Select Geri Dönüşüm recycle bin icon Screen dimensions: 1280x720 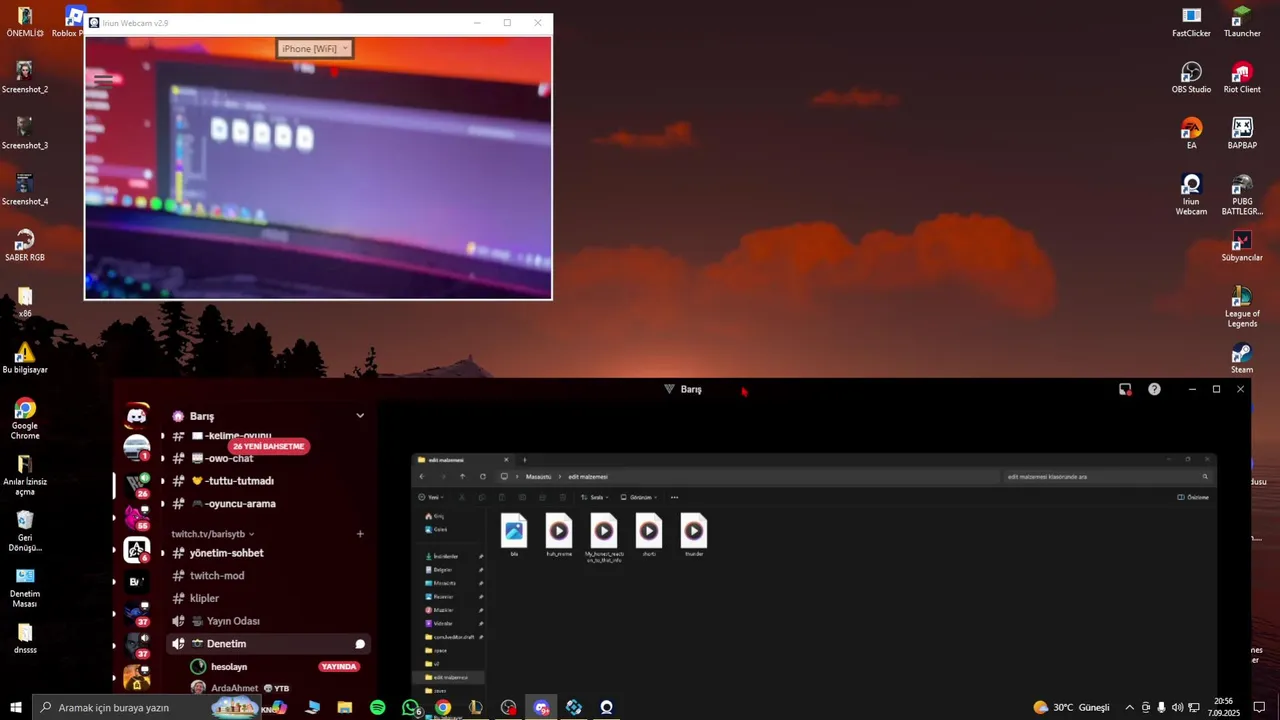coord(25,531)
